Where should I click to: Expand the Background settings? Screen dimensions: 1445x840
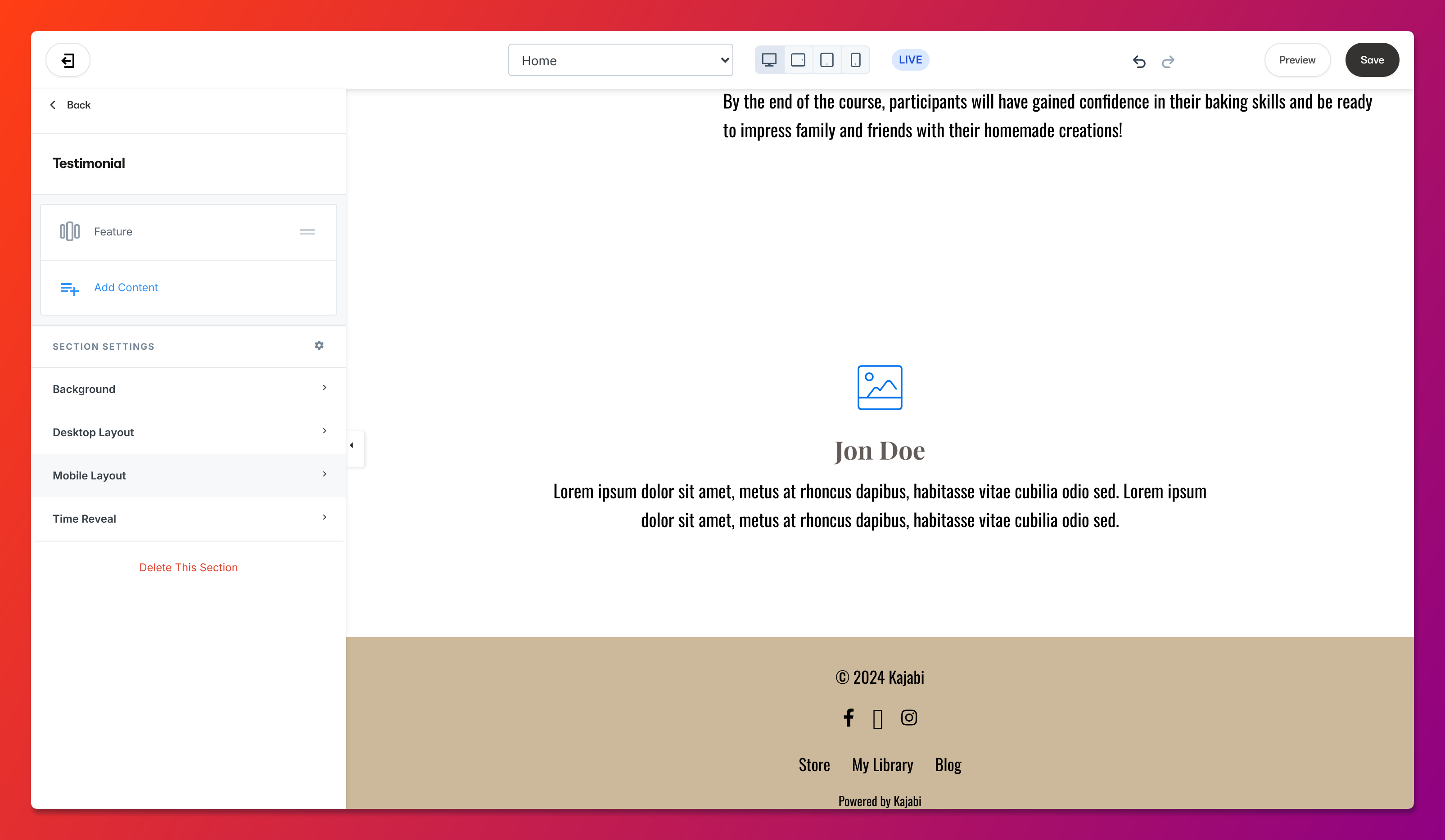[188, 389]
